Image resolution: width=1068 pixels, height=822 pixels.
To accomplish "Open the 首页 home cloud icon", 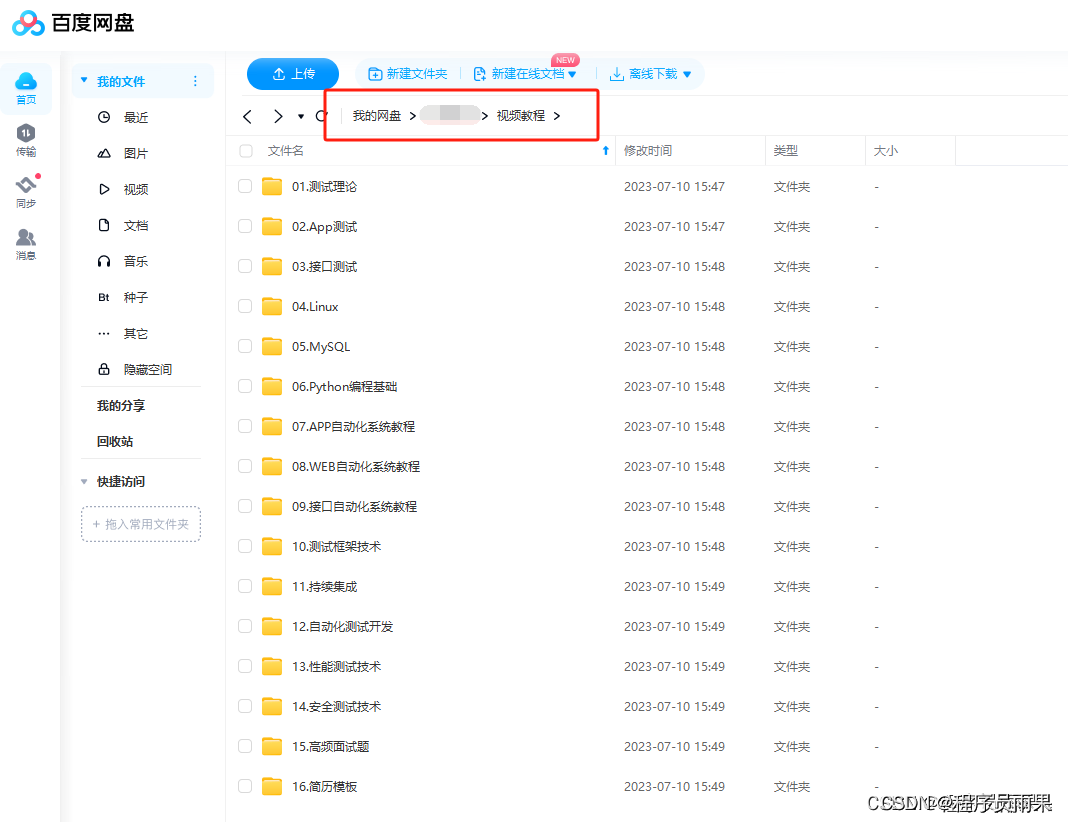I will [x=26, y=88].
